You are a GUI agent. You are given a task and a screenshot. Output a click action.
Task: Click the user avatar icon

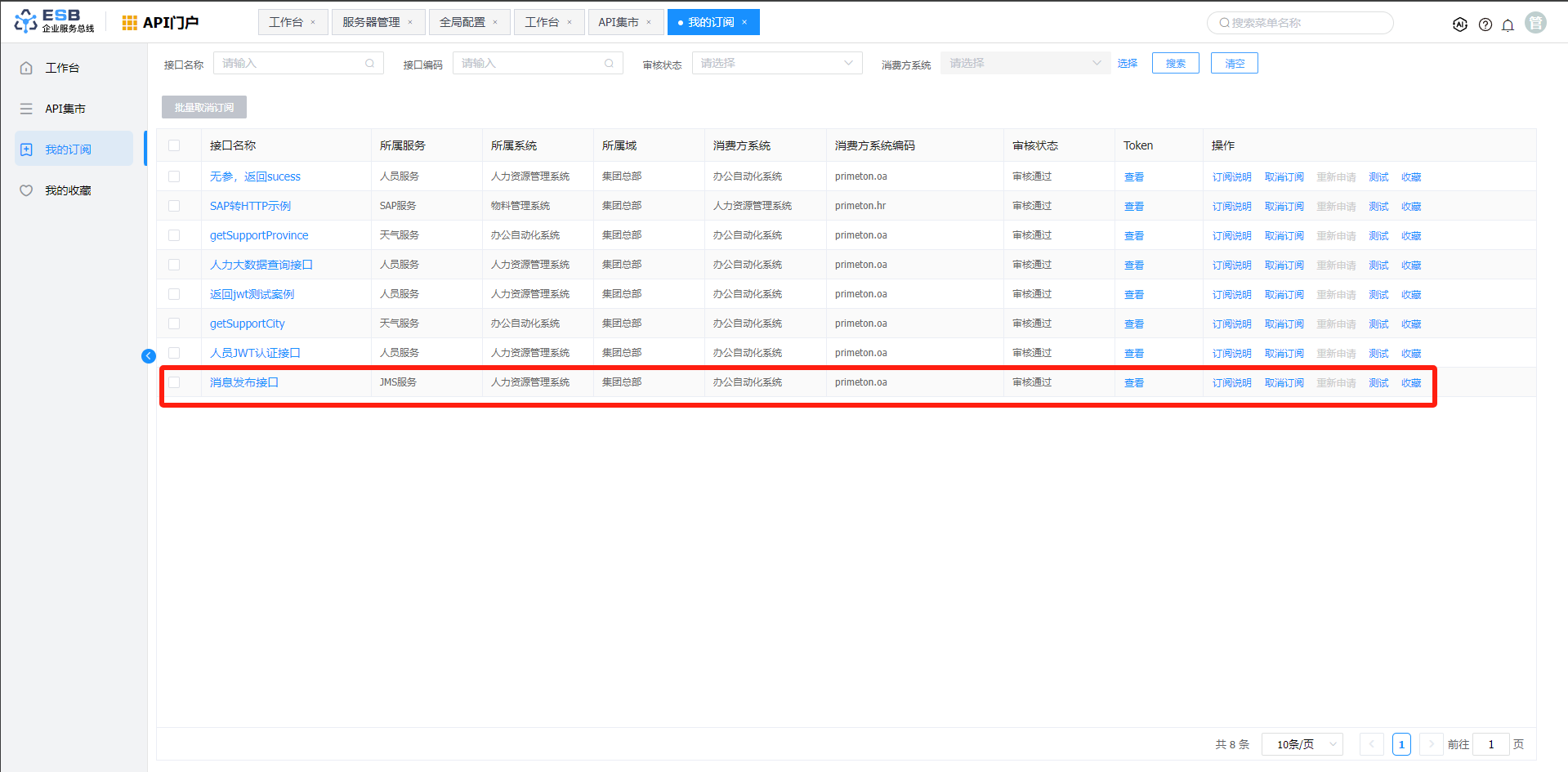point(1536,23)
